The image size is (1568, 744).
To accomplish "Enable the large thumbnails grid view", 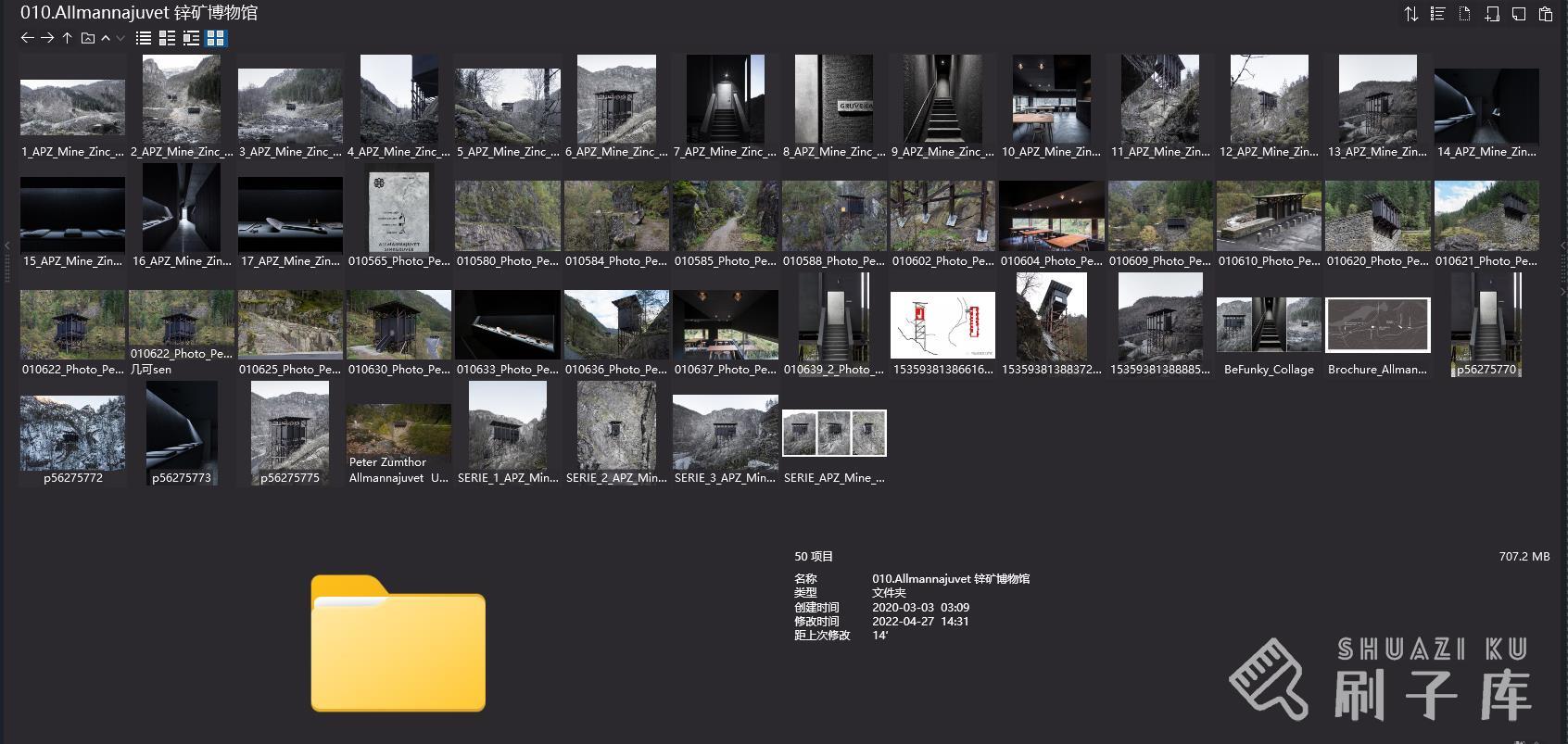I will (216, 38).
